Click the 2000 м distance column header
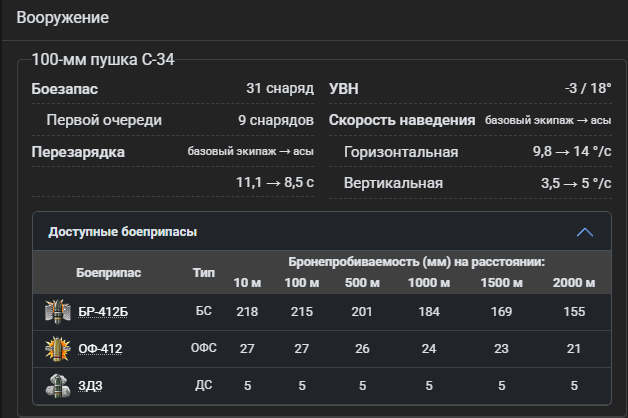The height and width of the screenshot is (418, 628). point(574,283)
